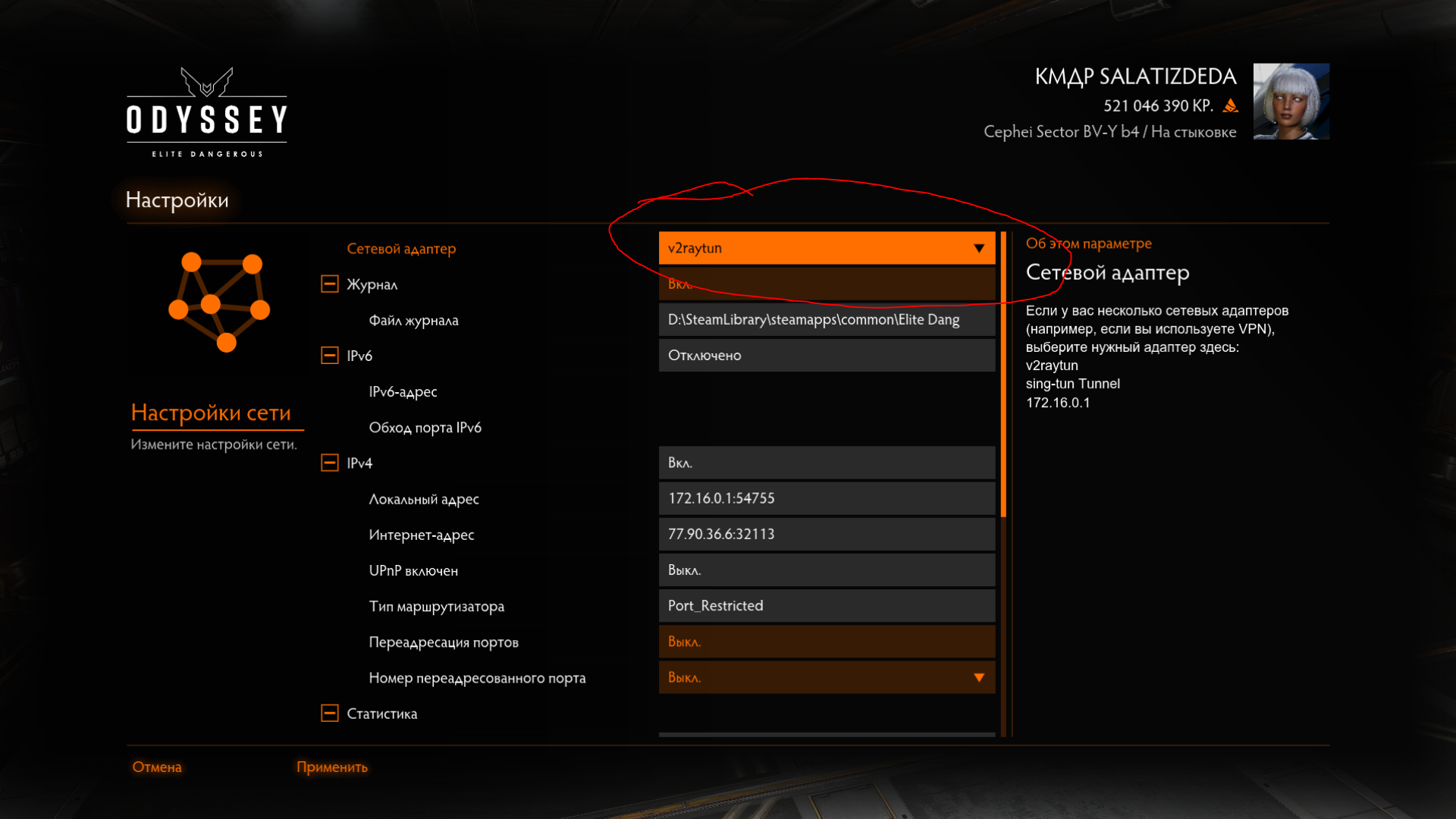Click the commander avatar portrait
Image resolution: width=1456 pixels, height=819 pixels.
(1291, 101)
